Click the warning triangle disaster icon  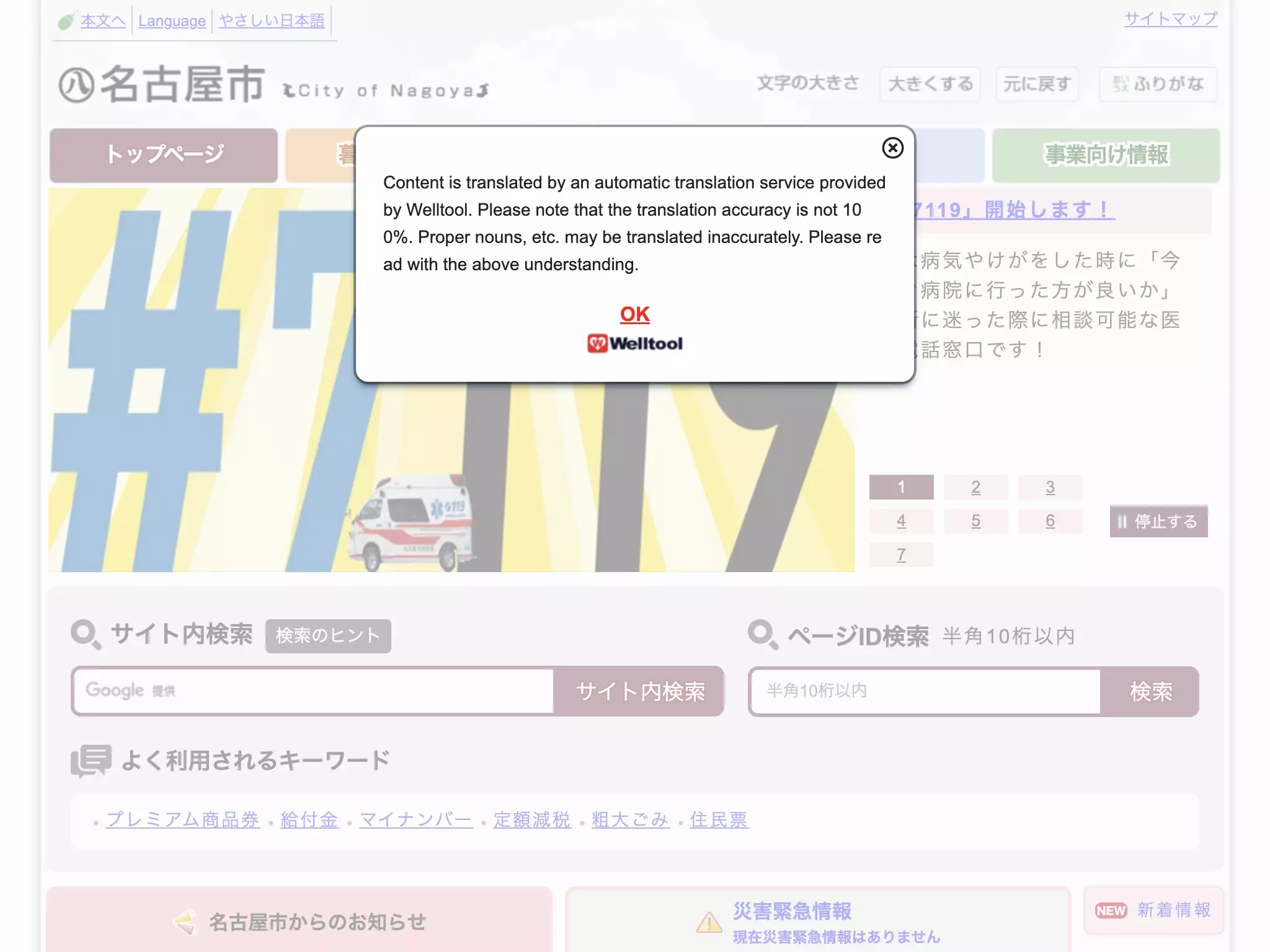click(x=709, y=922)
